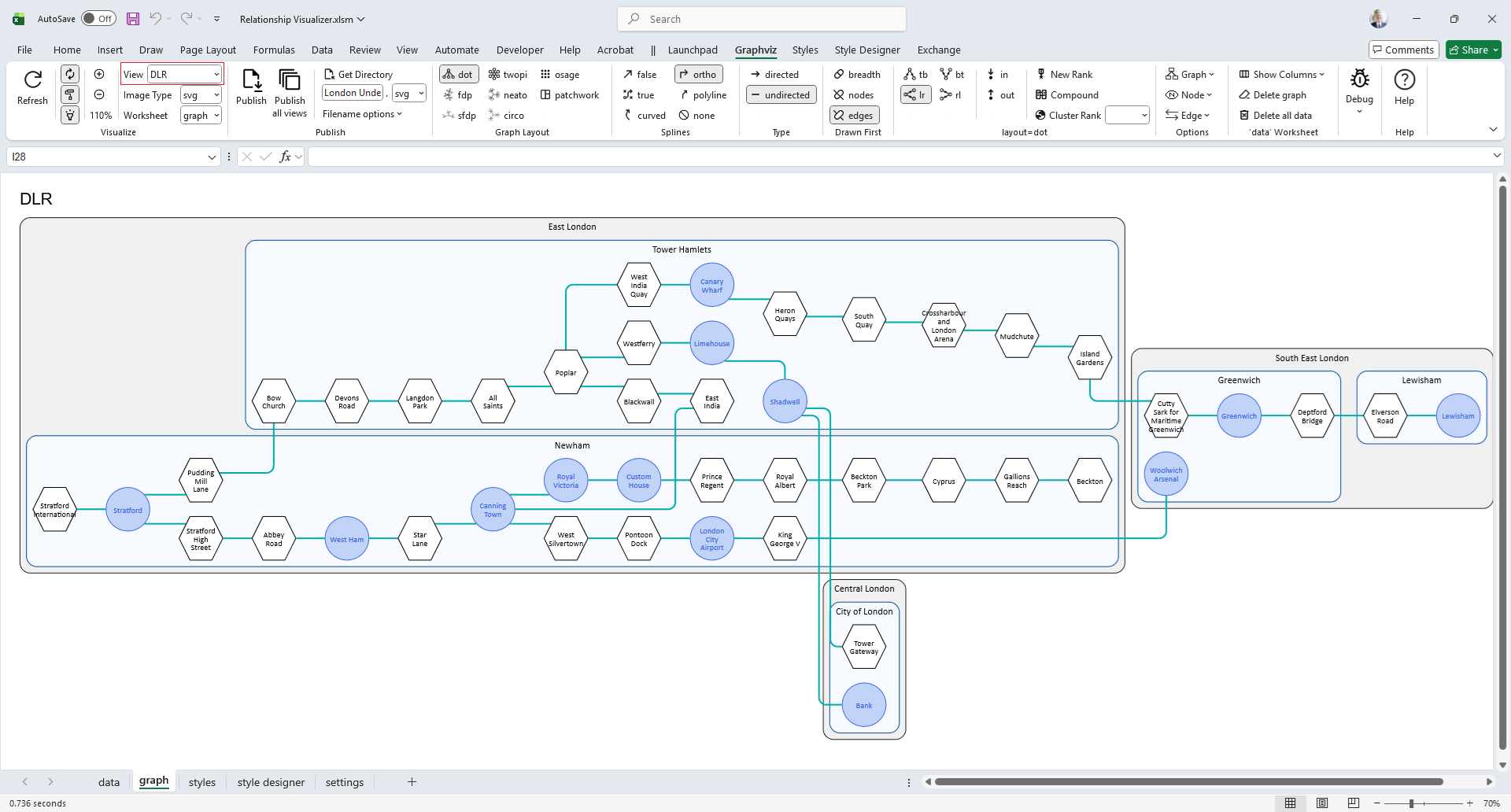Open the View DLR dropdown
The image size is (1511, 812).
coord(216,75)
